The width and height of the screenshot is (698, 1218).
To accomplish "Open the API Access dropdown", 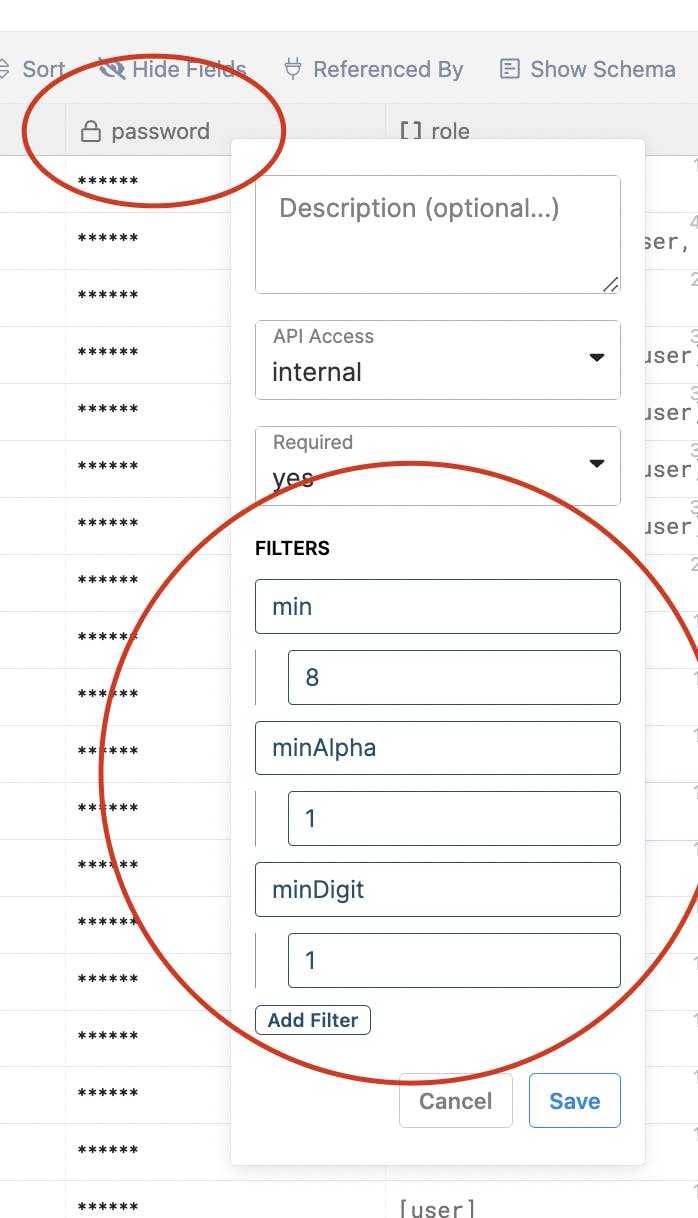I will pyautogui.click(x=438, y=359).
